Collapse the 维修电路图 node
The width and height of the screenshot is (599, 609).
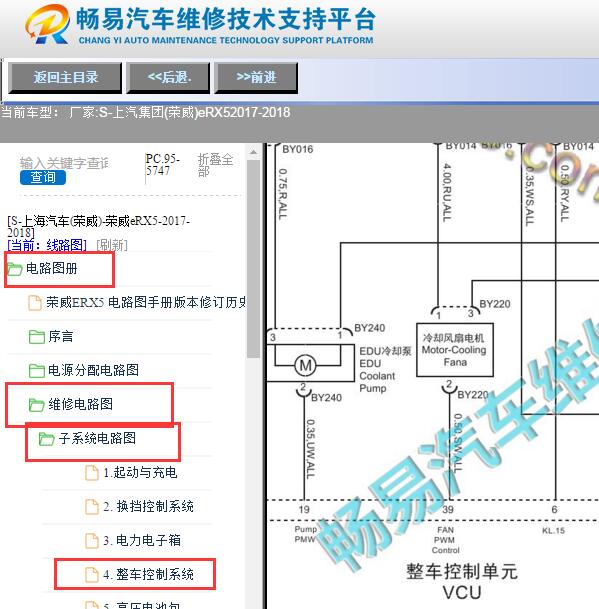80,404
